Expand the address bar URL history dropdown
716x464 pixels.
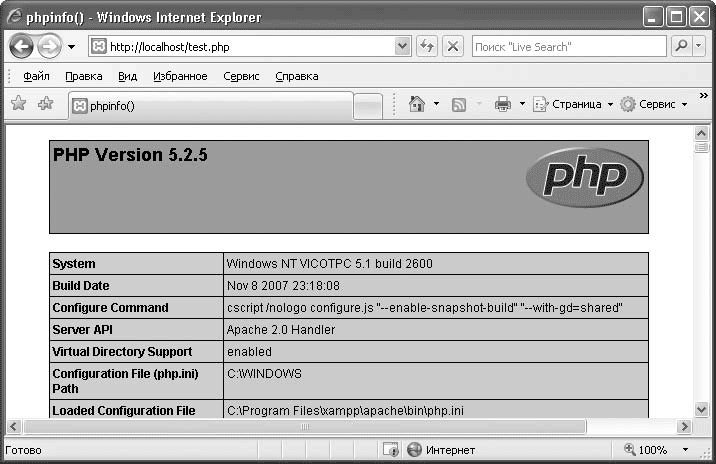coord(402,46)
